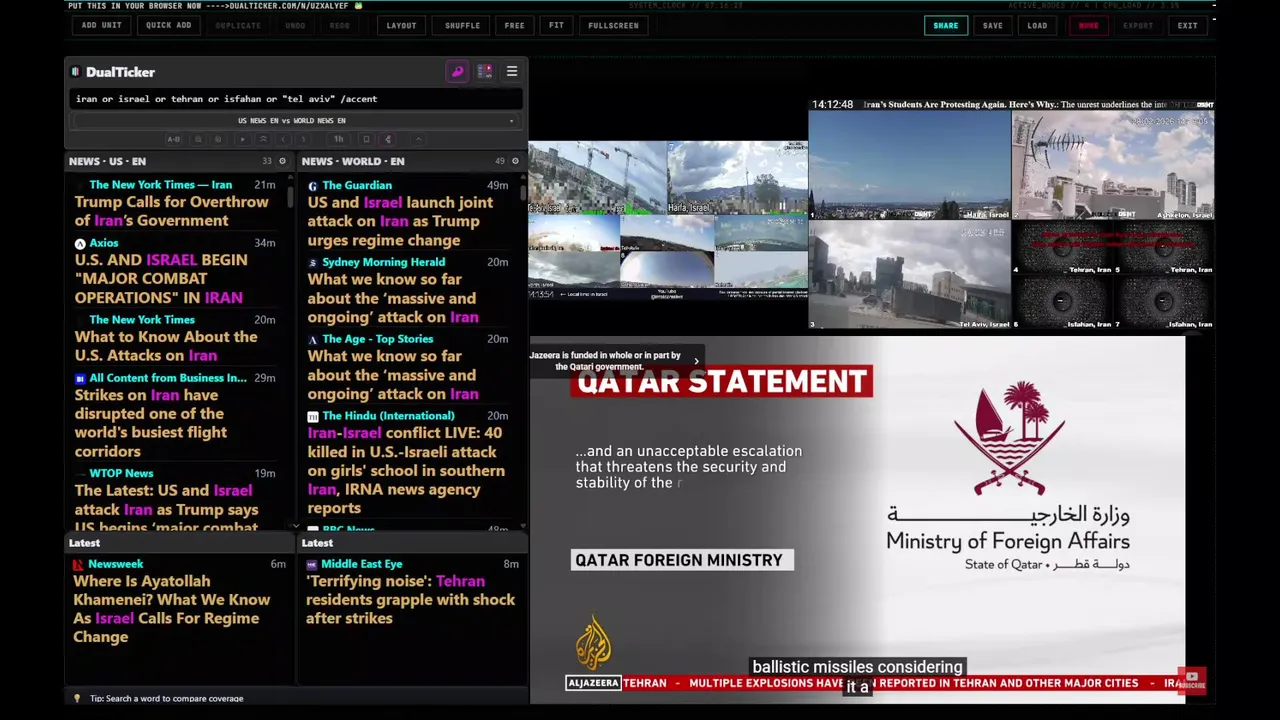Viewport: 1280px width, 720px height.
Task: Switch to FULLSCREEN mode
Action: (613, 25)
